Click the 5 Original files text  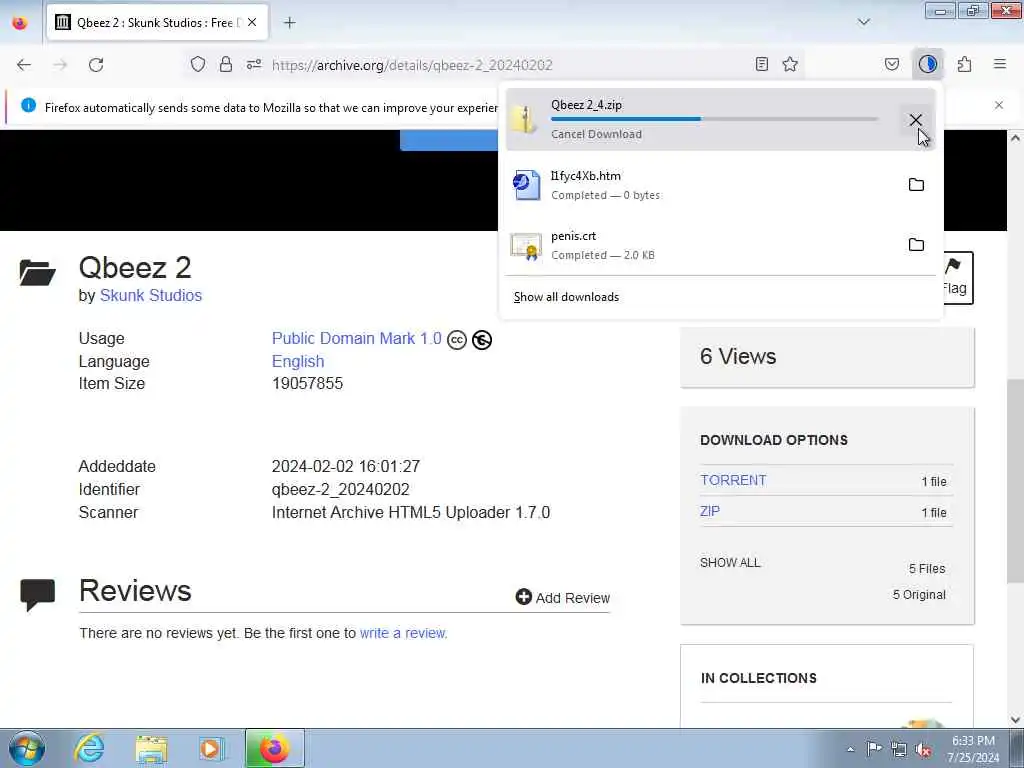(919, 594)
